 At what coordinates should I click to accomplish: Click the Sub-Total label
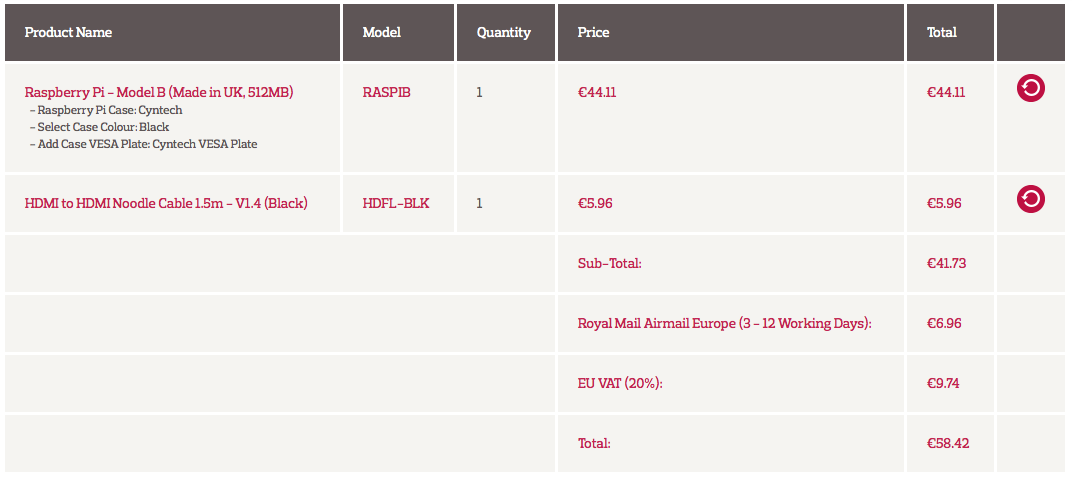click(610, 263)
